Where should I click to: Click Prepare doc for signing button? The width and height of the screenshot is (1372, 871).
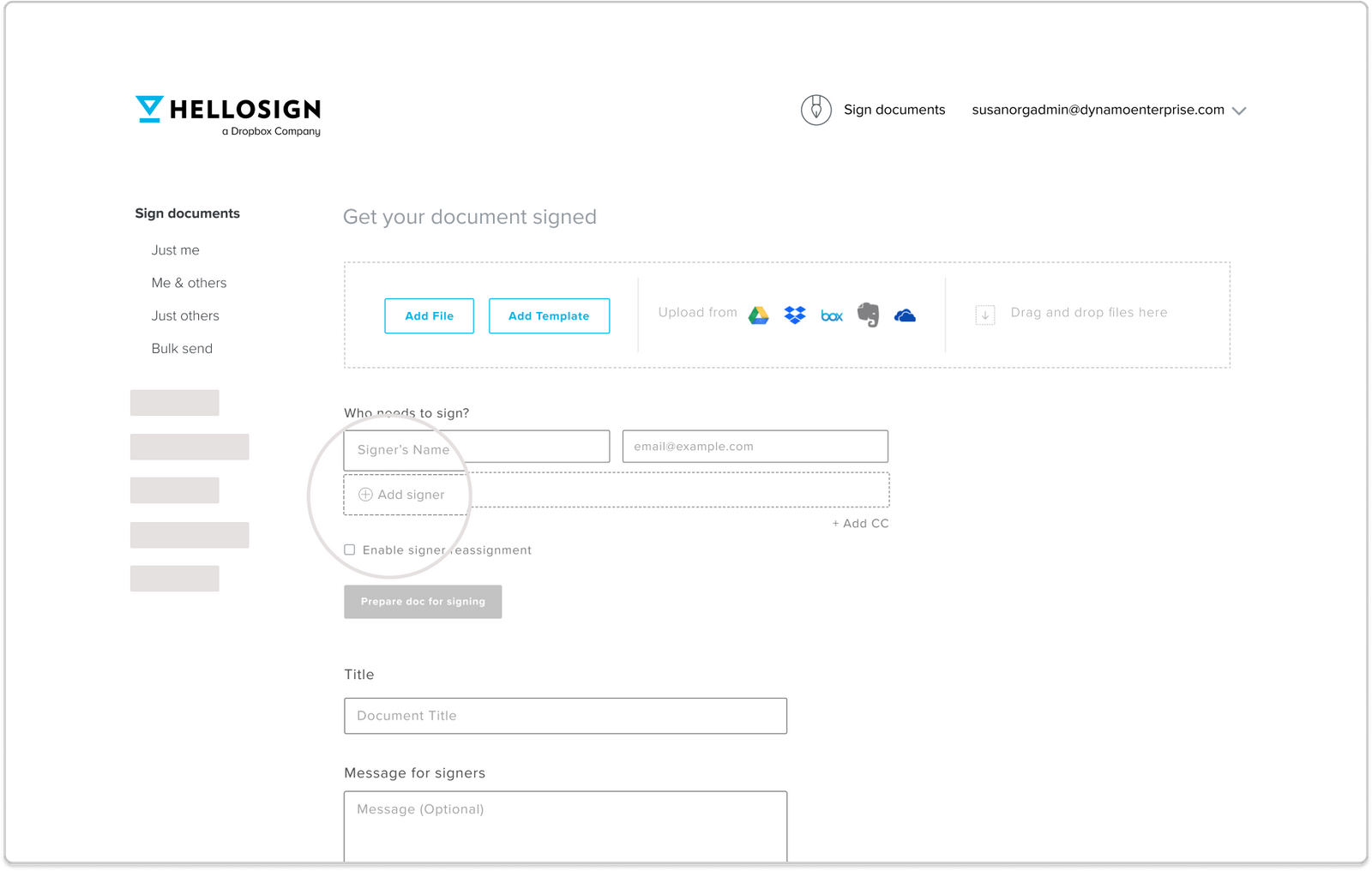point(423,602)
